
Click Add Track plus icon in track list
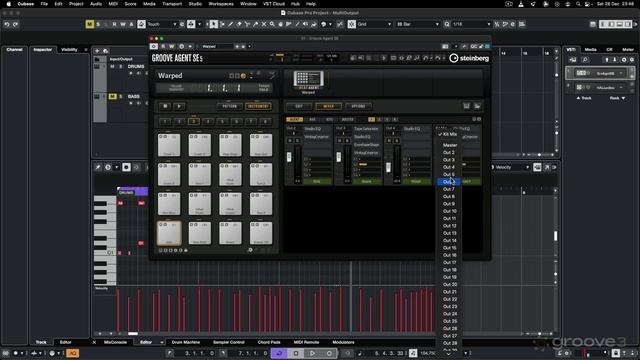coord(97,51)
